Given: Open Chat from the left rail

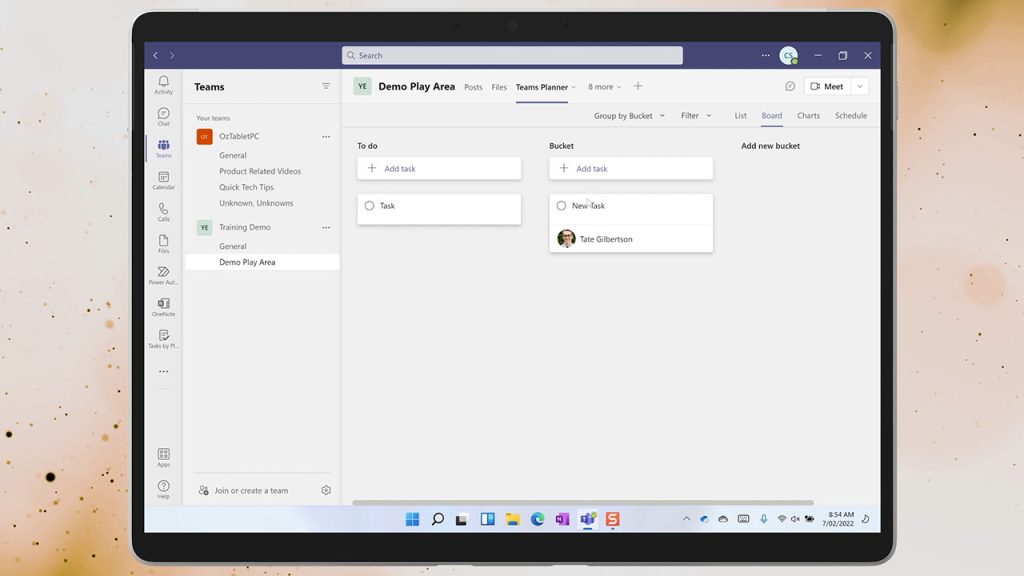Looking at the screenshot, I should (163, 117).
